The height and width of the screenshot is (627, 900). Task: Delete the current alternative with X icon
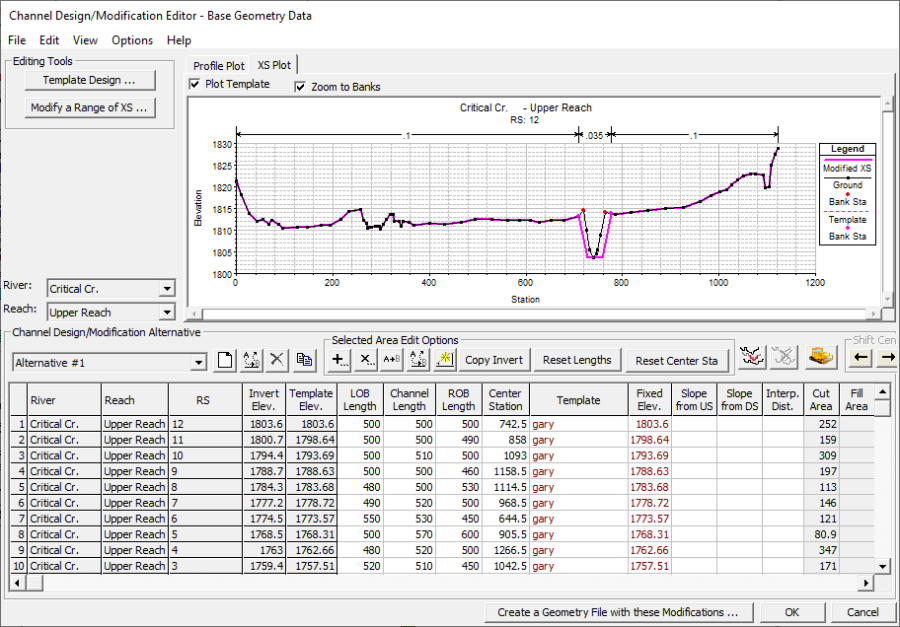(278, 361)
